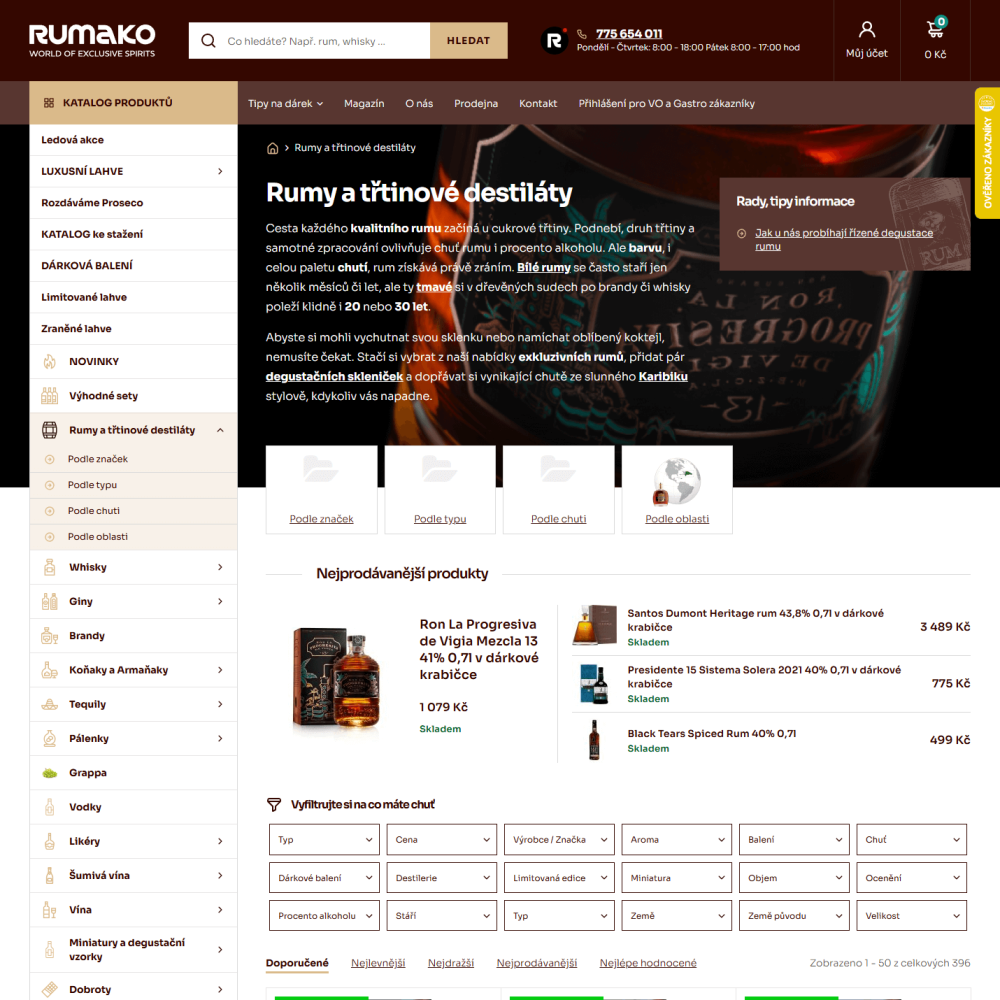Click the Likéry bottle icon
This screenshot has height=1000, width=1000.
pyautogui.click(x=50, y=841)
